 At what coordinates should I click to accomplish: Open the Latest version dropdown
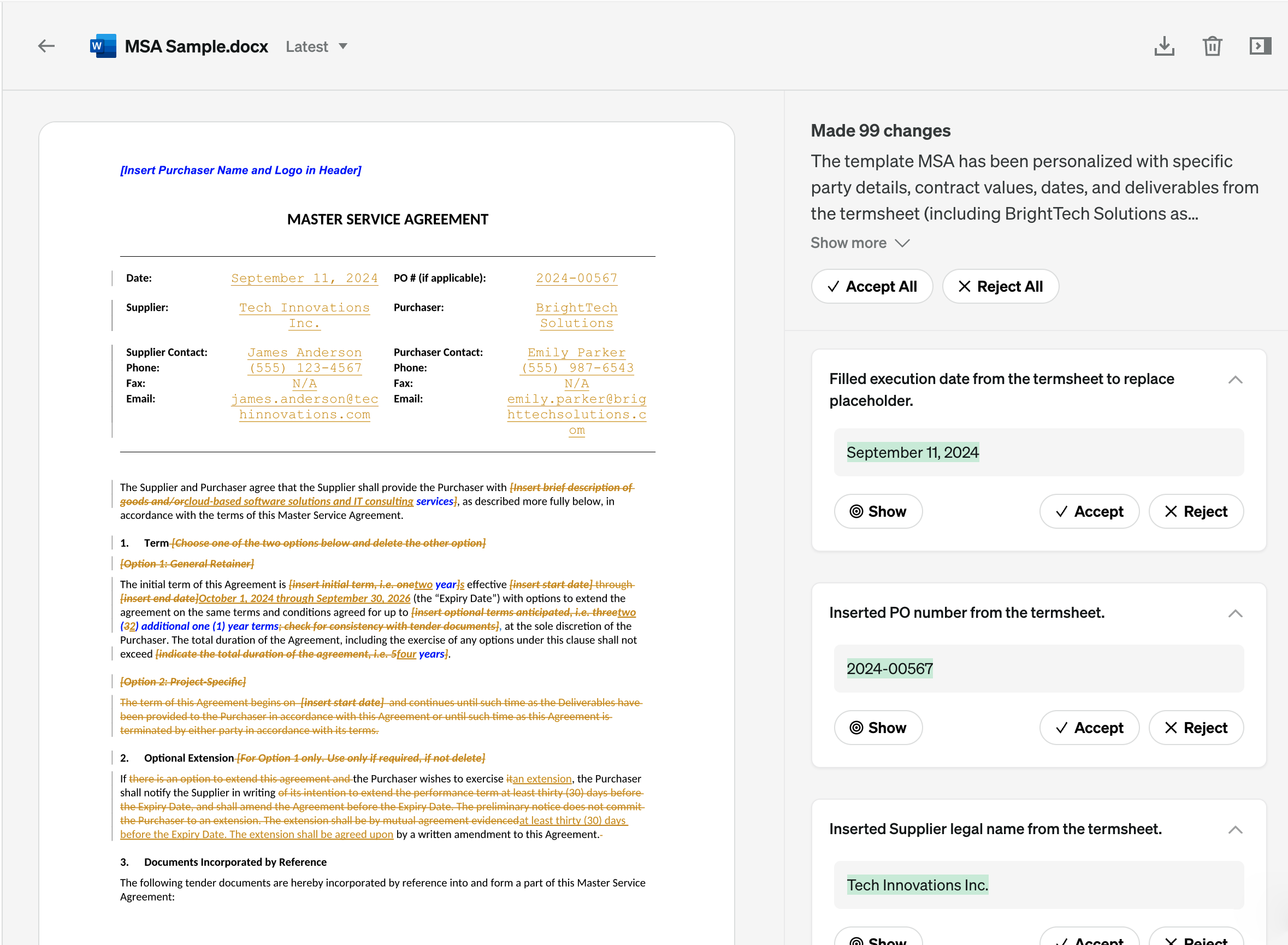[316, 46]
